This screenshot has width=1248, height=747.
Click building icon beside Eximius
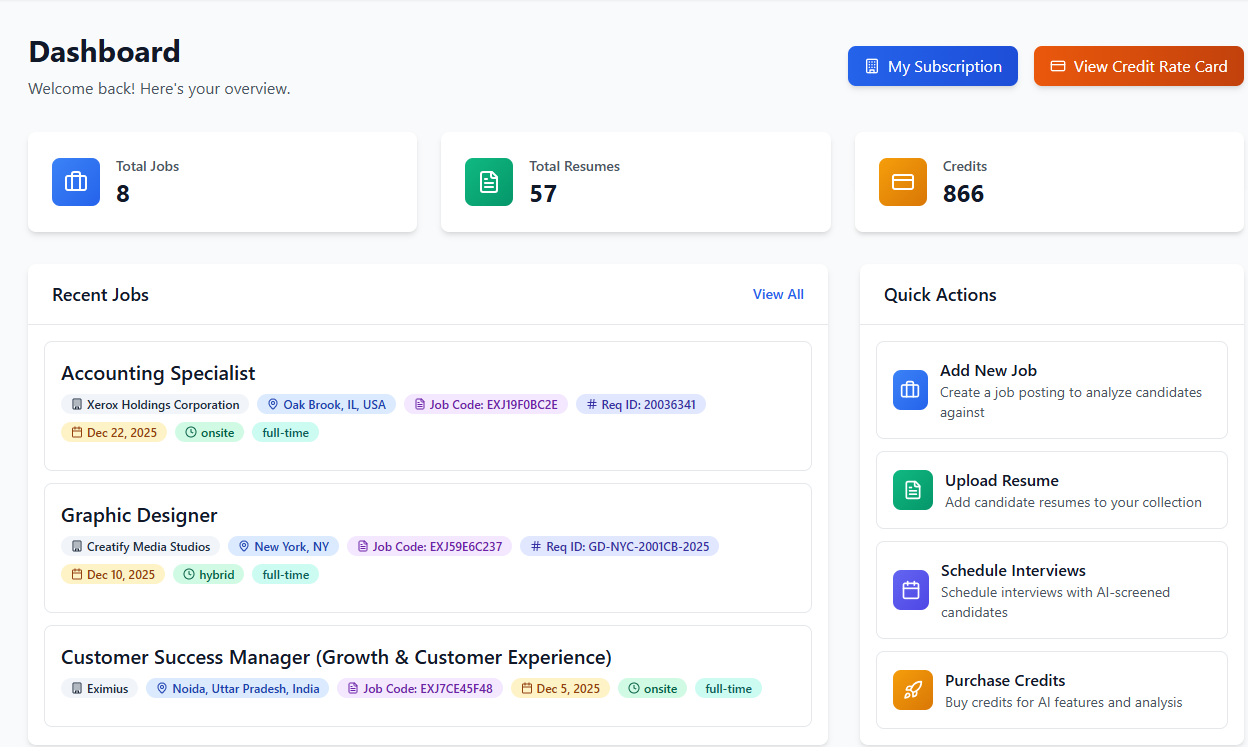[77, 689]
